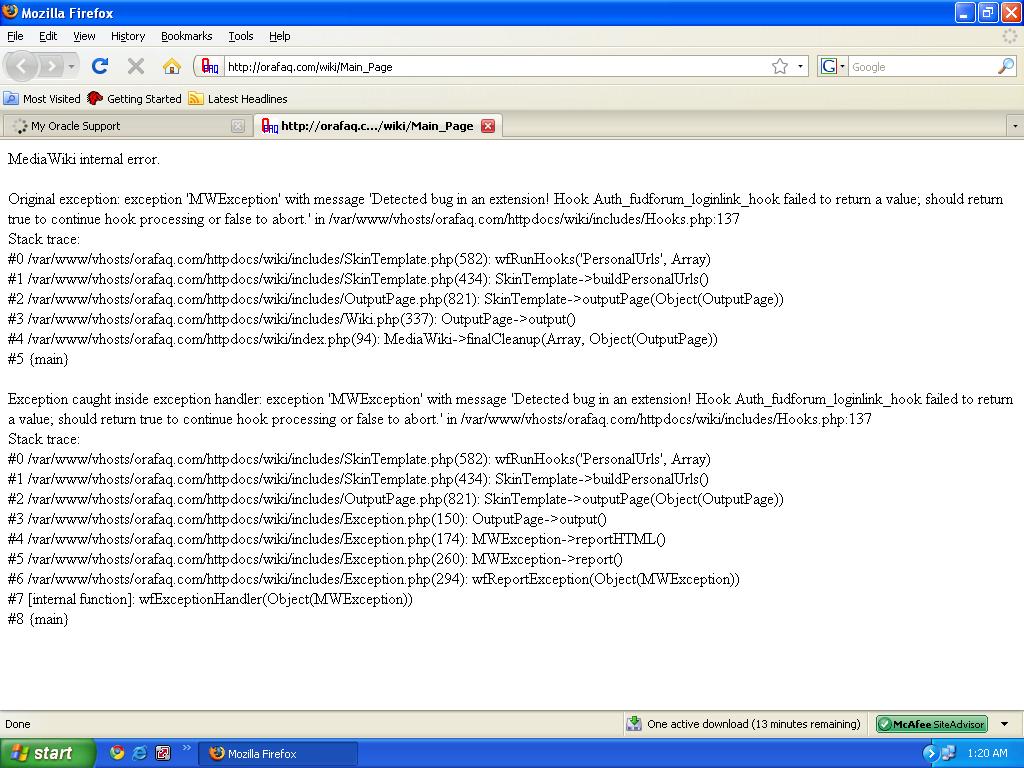
Task: Click the trace line with Wiki.php(337)
Action: (291, 319)
